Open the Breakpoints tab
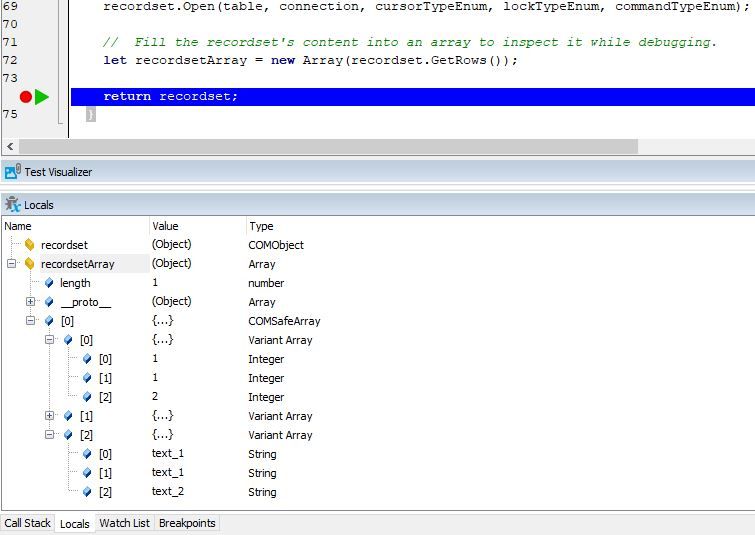 pos(187,523)
